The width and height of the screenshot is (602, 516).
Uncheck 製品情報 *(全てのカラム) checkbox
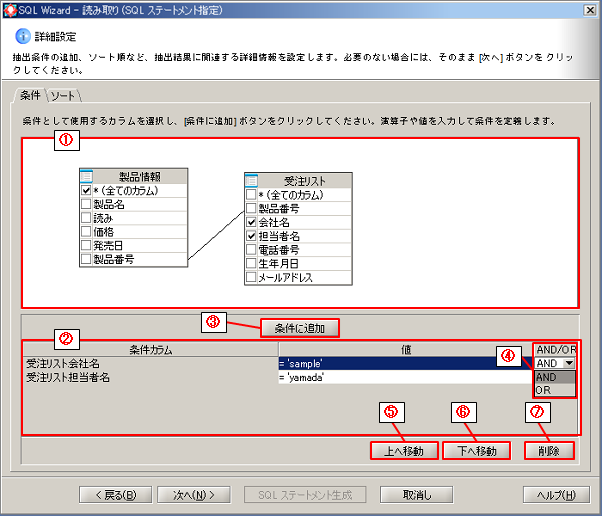(86, 189)
